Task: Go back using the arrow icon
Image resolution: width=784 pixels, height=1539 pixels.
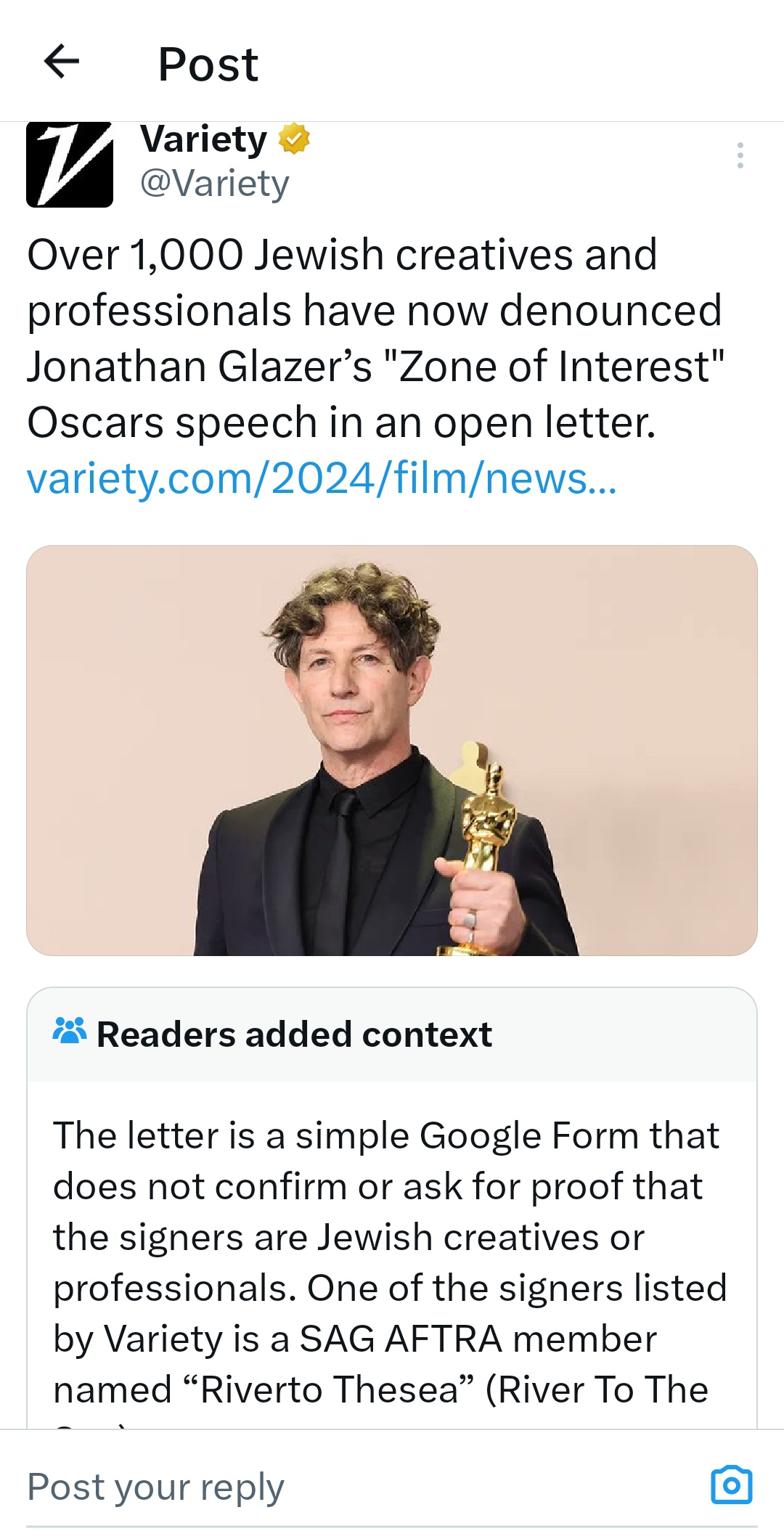Action: point(62,61)
